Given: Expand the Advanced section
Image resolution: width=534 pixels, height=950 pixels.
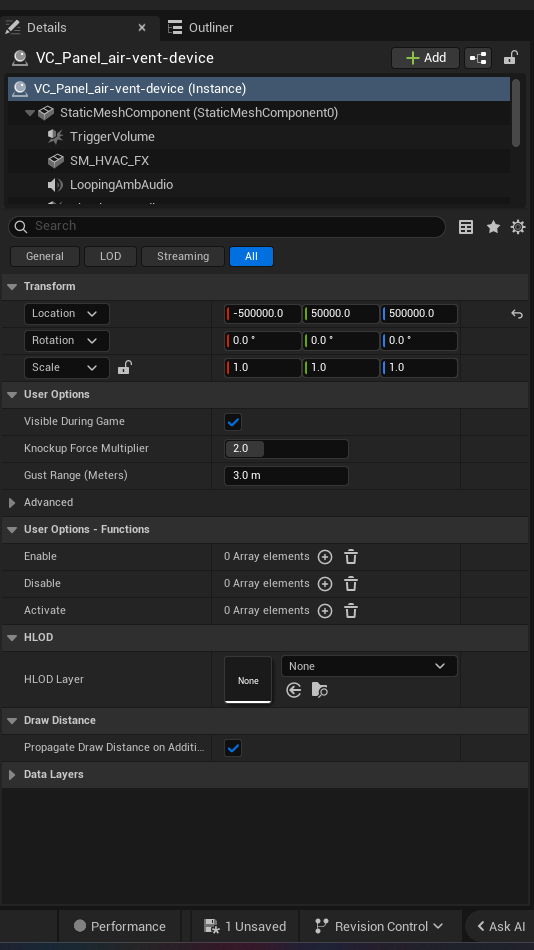Looking at the screenshot, I should (x=12, y=503).
